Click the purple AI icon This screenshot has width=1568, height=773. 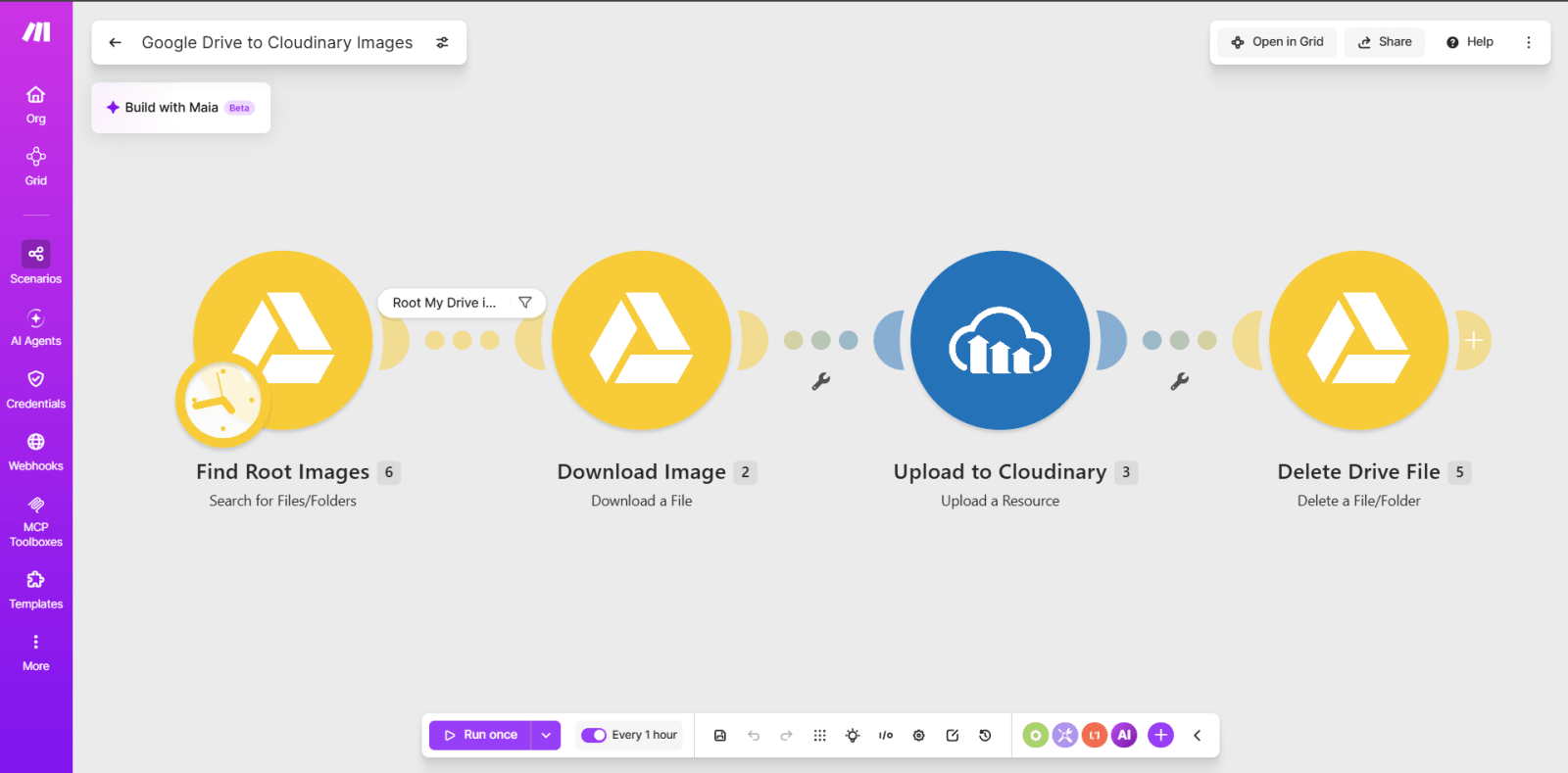1124,735
